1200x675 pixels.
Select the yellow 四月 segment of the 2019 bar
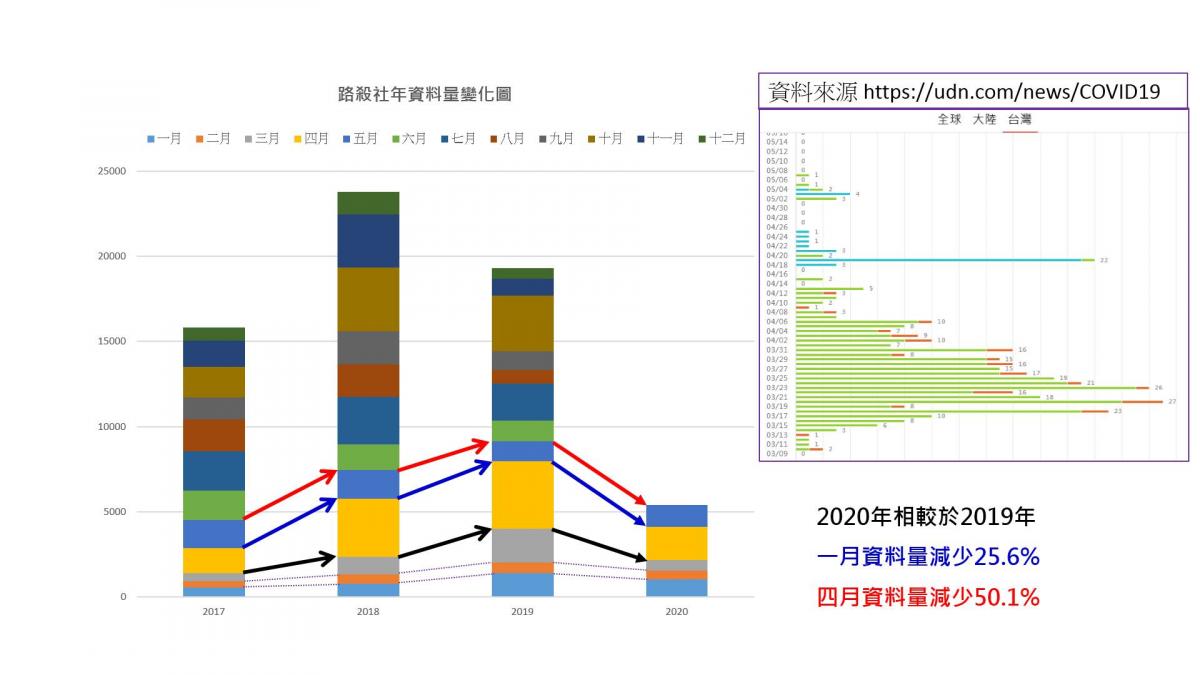point(522,494)
